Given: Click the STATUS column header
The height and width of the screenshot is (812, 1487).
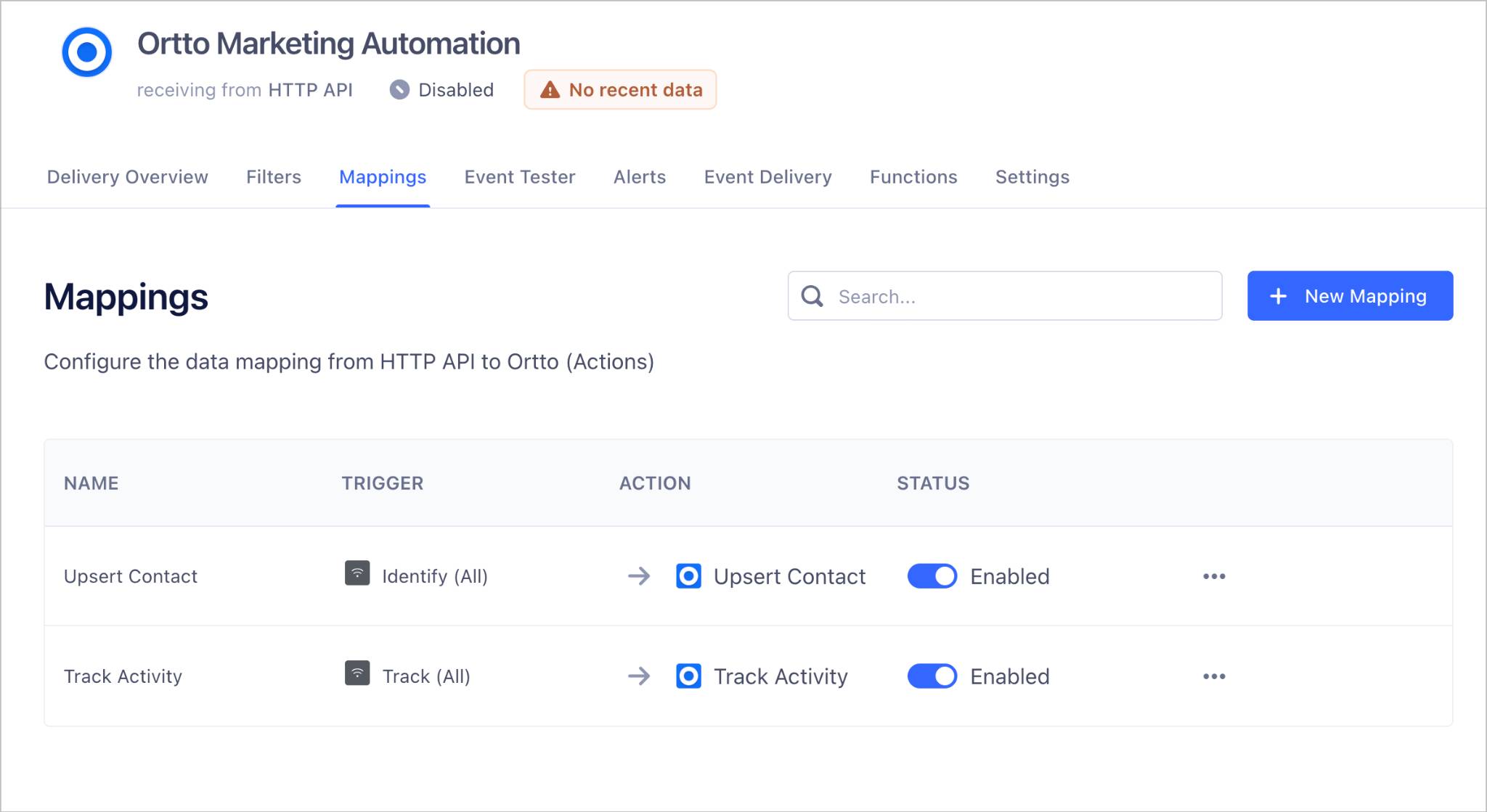Looking at the screenshot, I should (x=933, y=483).
